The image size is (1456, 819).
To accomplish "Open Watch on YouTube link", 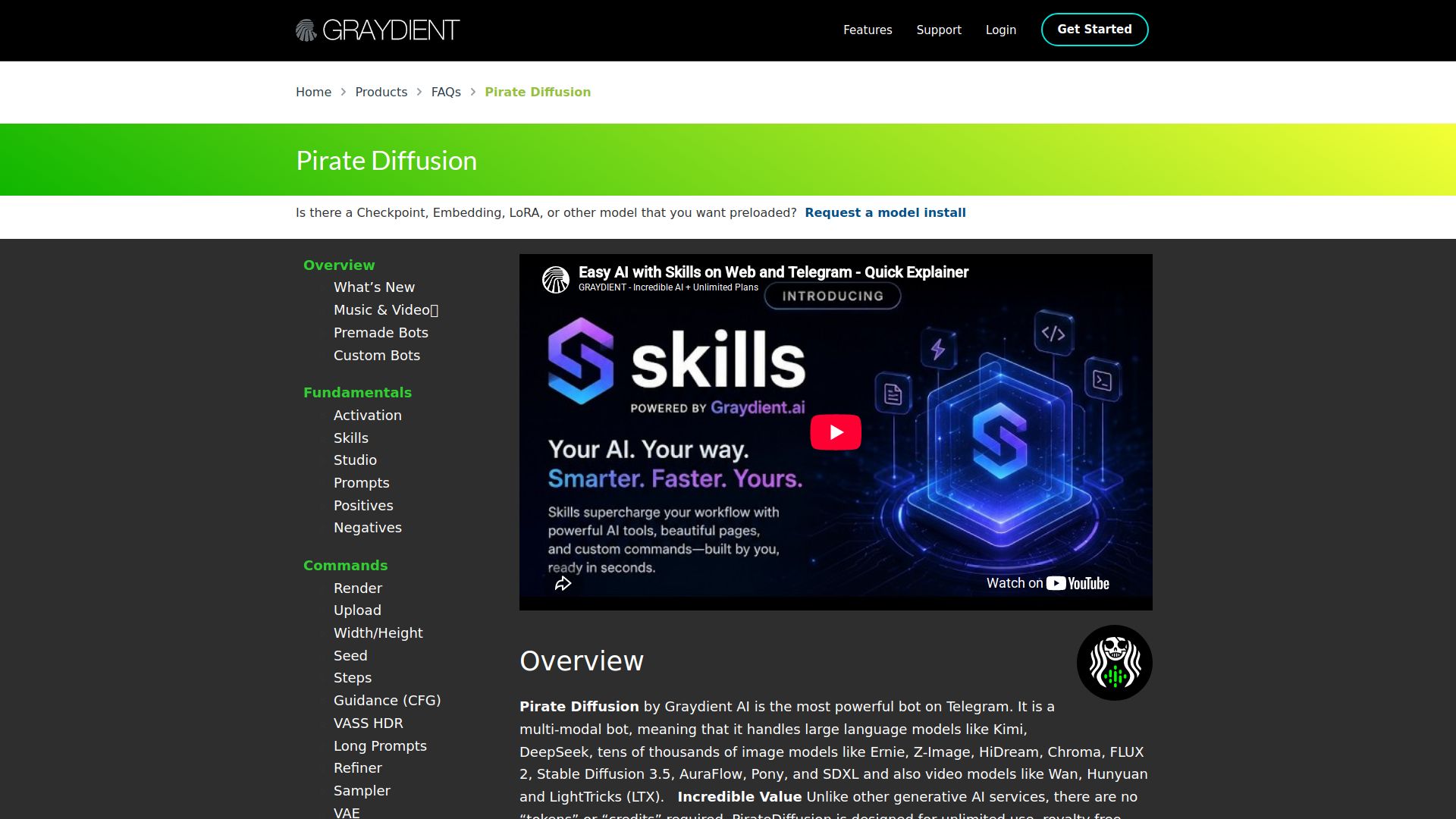I will 1047,583.
